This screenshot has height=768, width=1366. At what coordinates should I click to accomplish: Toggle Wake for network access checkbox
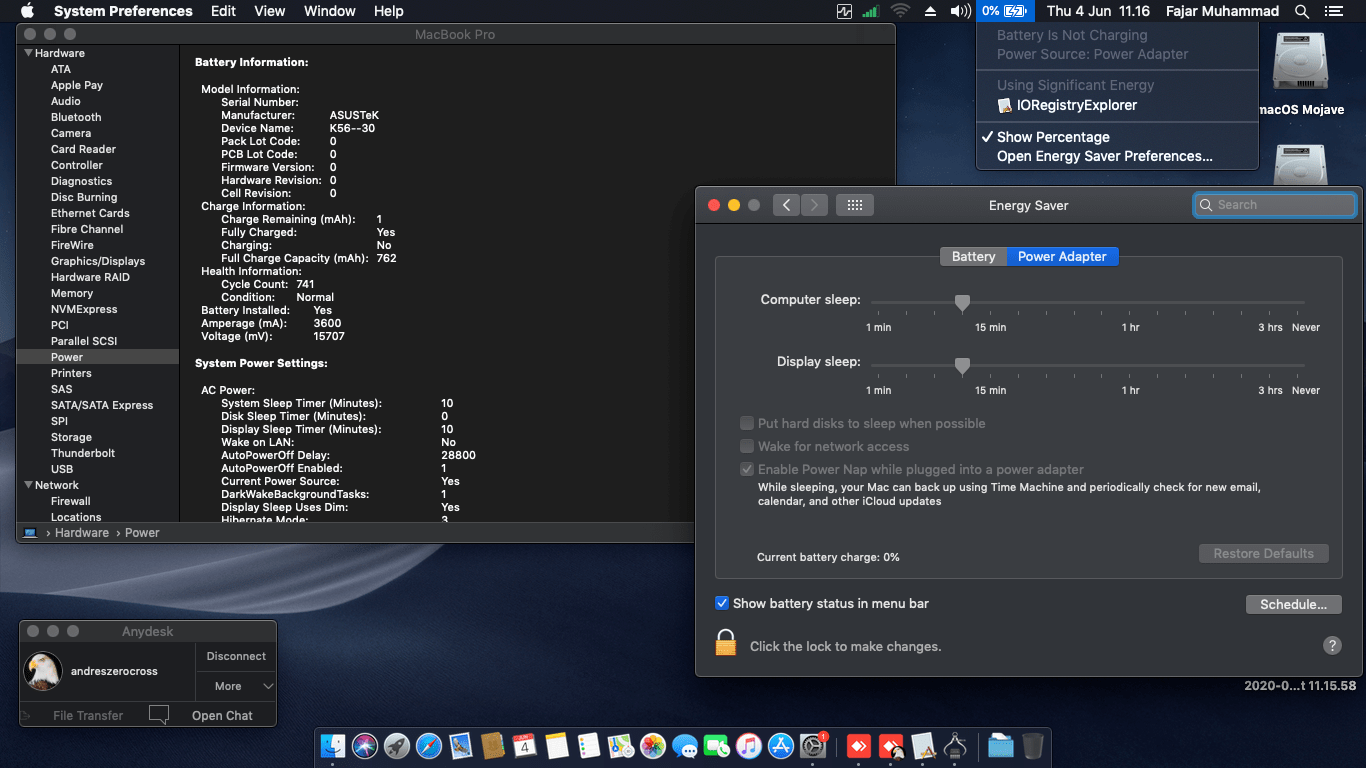(x=747, y=446)
